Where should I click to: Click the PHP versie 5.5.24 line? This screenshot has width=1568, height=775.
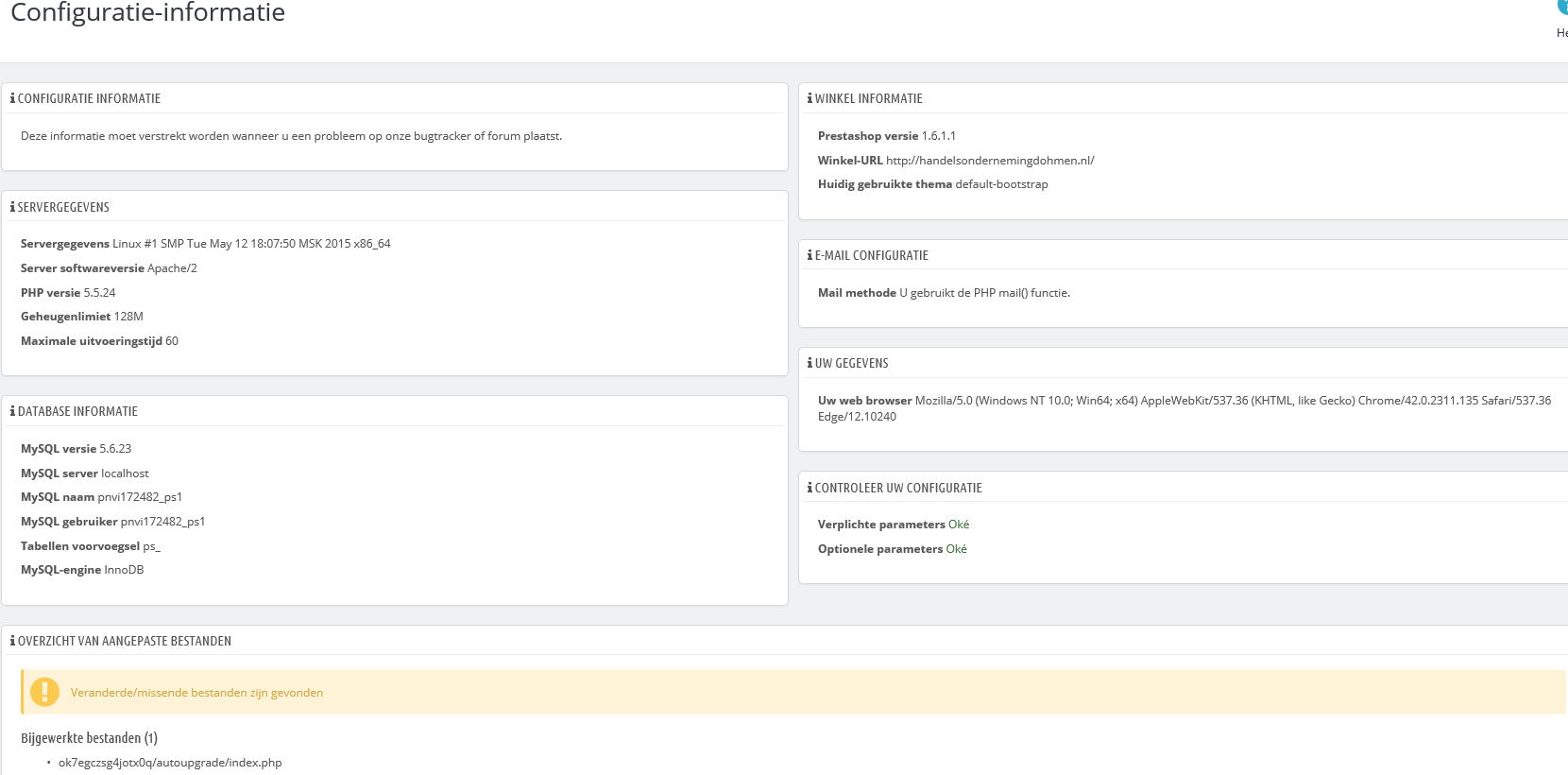[68, 293]
